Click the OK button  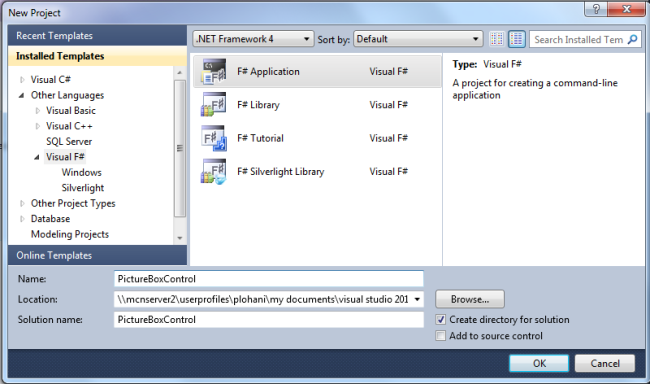click(x=539, y=363)
